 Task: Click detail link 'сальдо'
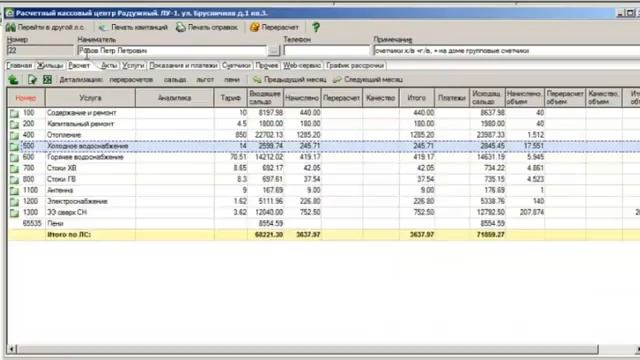pos(175,80)
